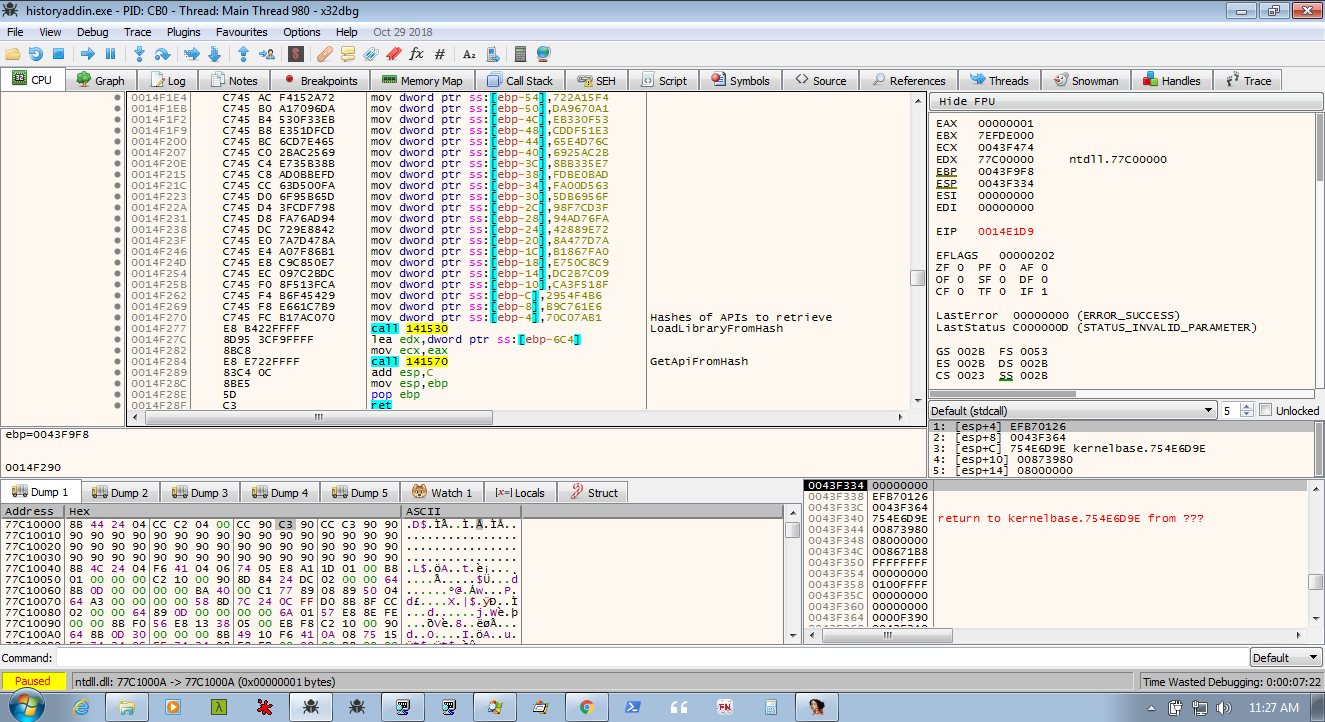
Task: Toggle the Unlocked checkbox
Action: [x=1266, y=410]
